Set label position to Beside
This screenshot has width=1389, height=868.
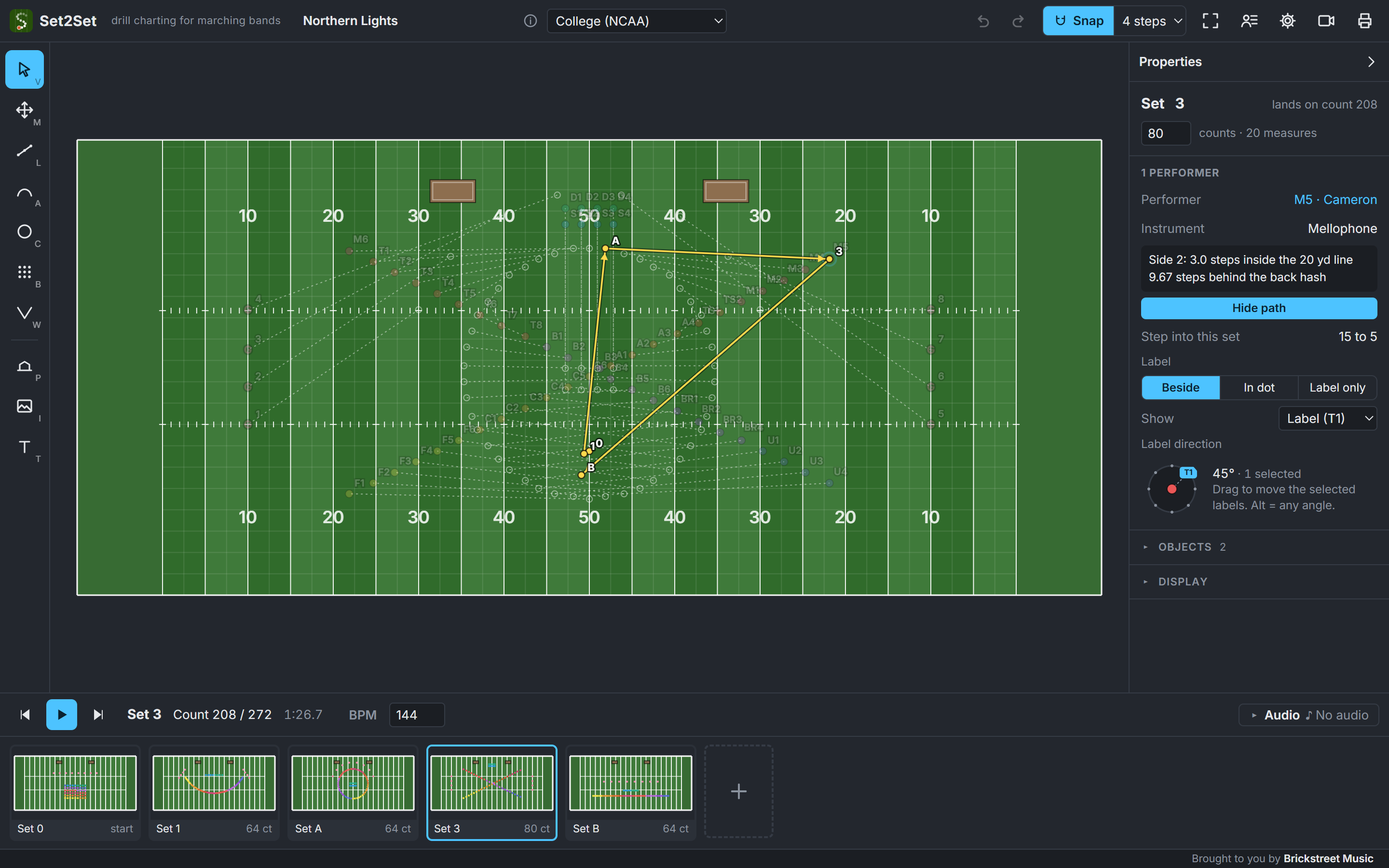point(1180,388)
